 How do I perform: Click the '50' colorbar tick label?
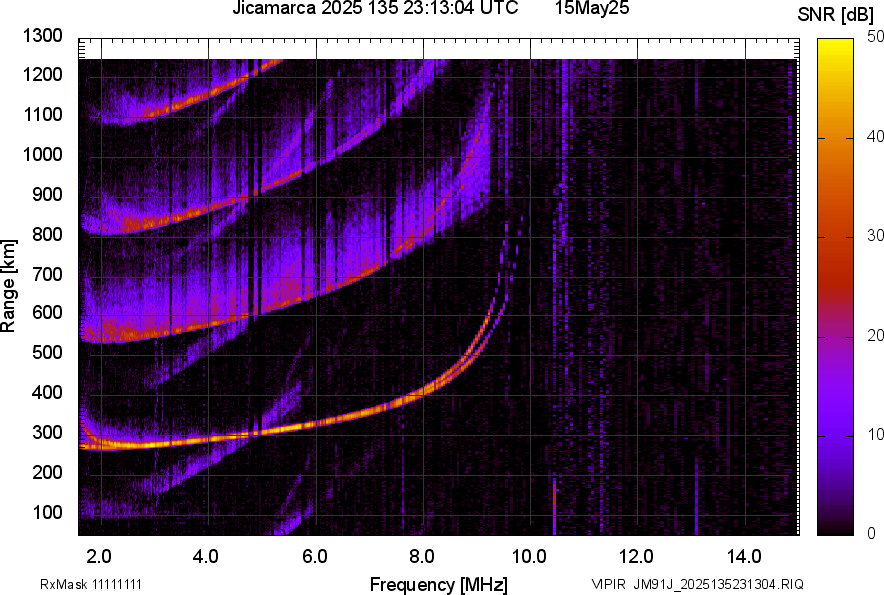pyautogui.click(x=875, y=37)
